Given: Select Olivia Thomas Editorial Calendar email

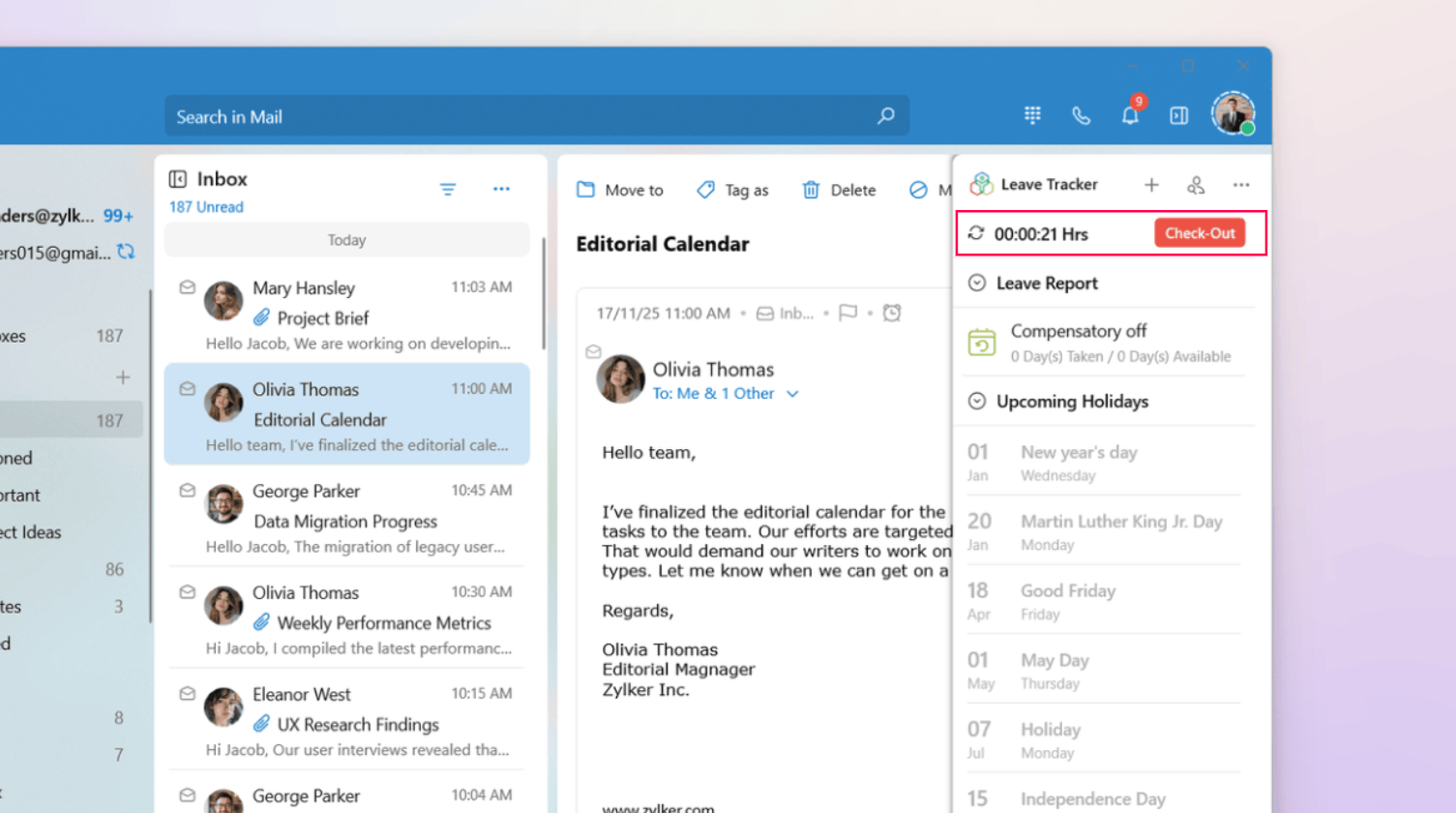Looking at the screenshot, I should click(x=347, y=414).
